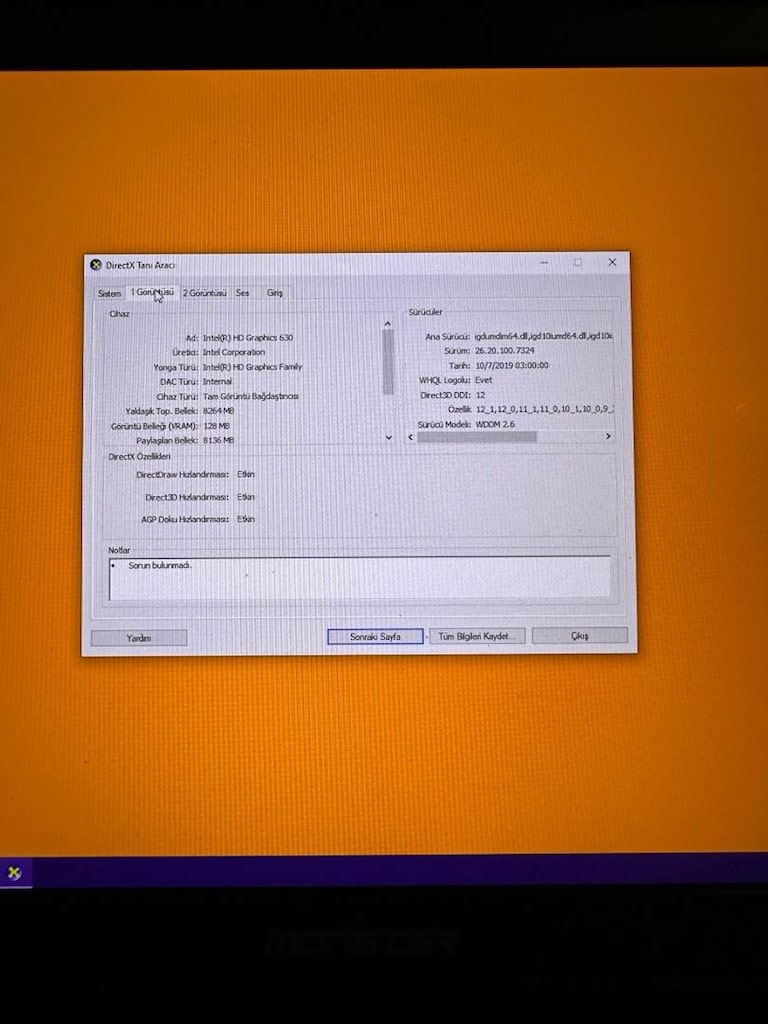Viewport: 768px width, 1024px height.
Task: Click the Sürücüler horizontal scrollbar thumb
Action: 477,436
